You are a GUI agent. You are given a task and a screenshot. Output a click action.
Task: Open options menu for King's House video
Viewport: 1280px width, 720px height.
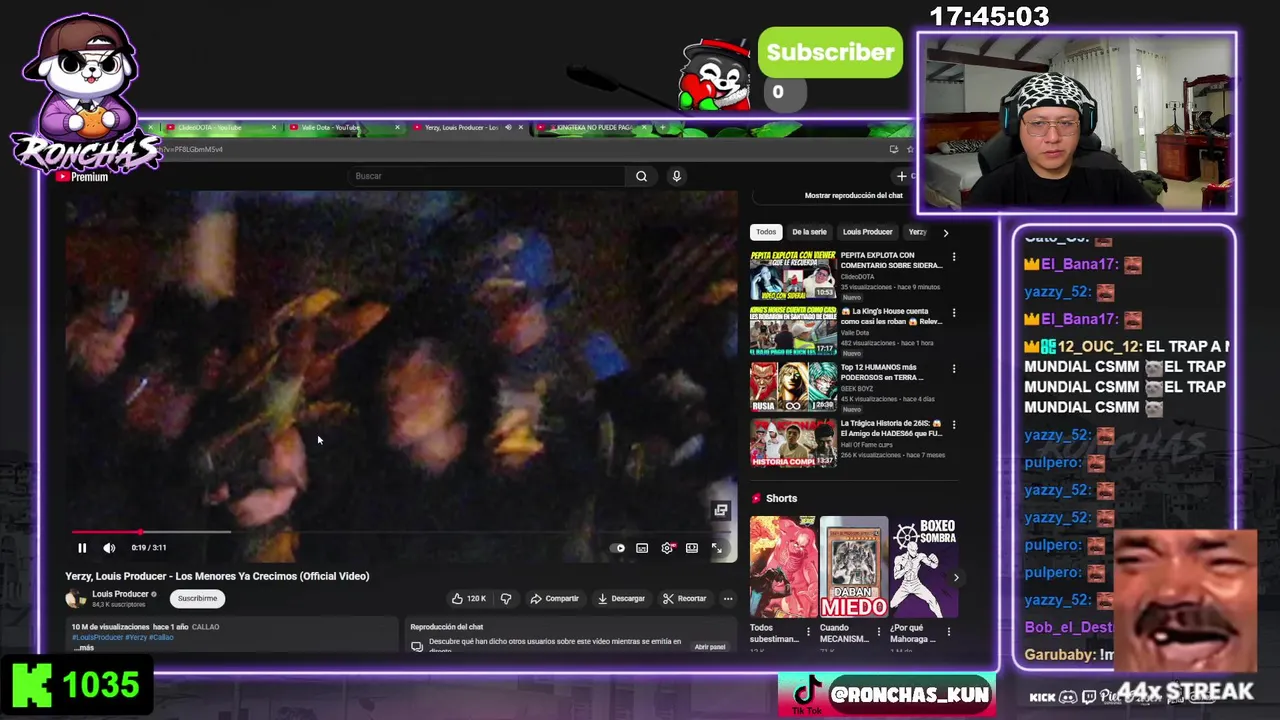click(953, 313)
